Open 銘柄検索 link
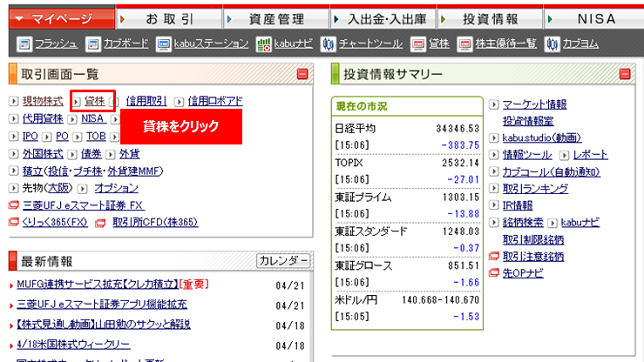This screenshot has width=644, height=362. coord(523,223)
